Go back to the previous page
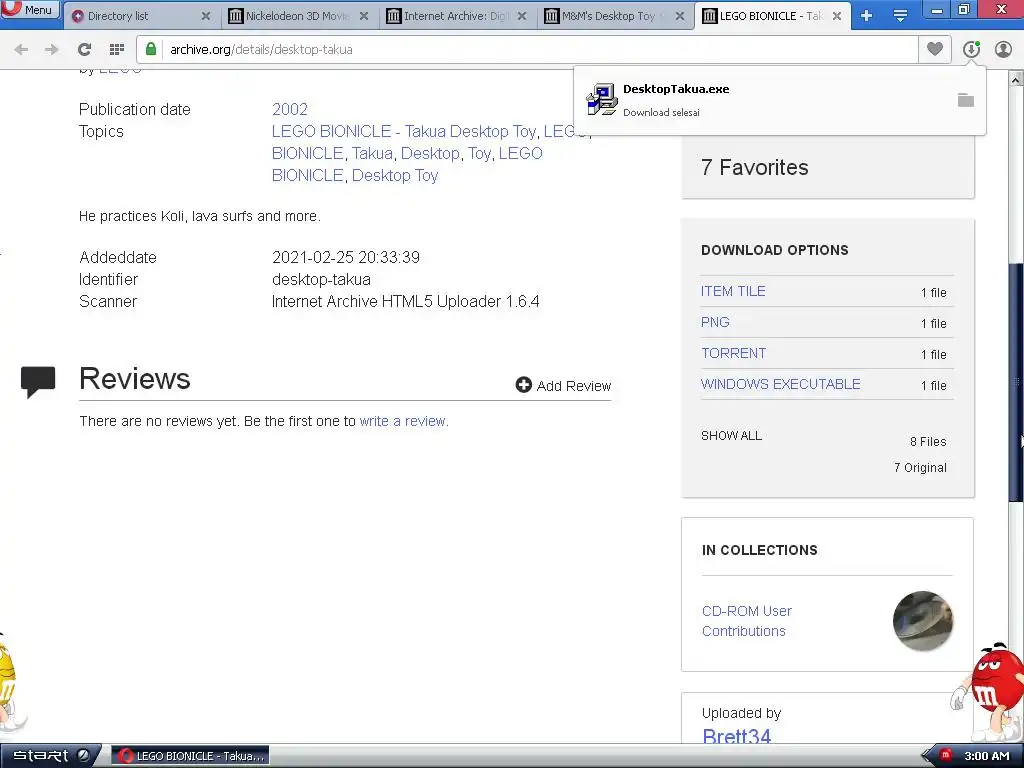Screen dimensions: 1024x768 21,49
